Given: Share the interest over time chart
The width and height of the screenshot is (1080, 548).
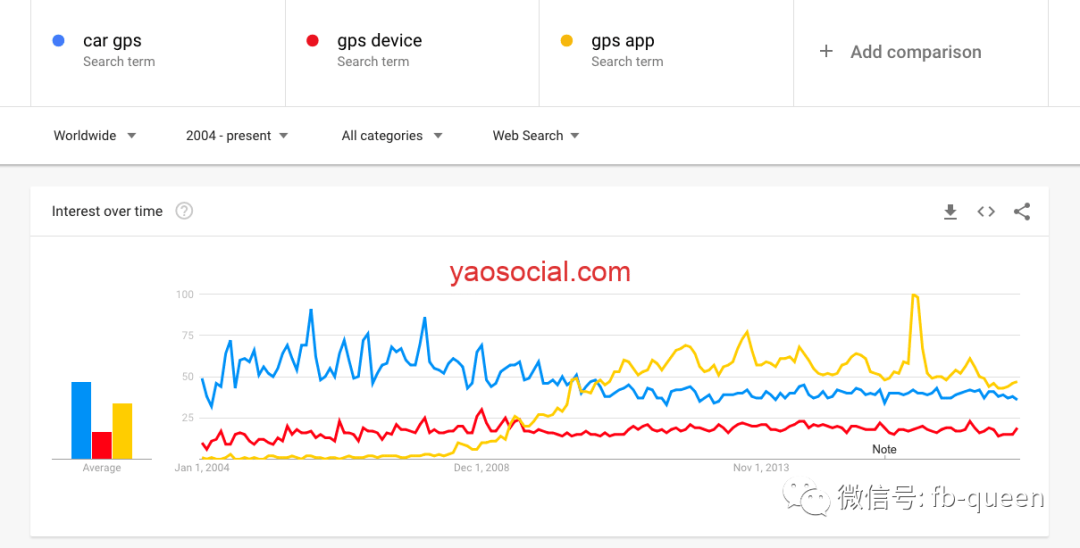Looking at the screenshot, I should (x=1021, y=211).
